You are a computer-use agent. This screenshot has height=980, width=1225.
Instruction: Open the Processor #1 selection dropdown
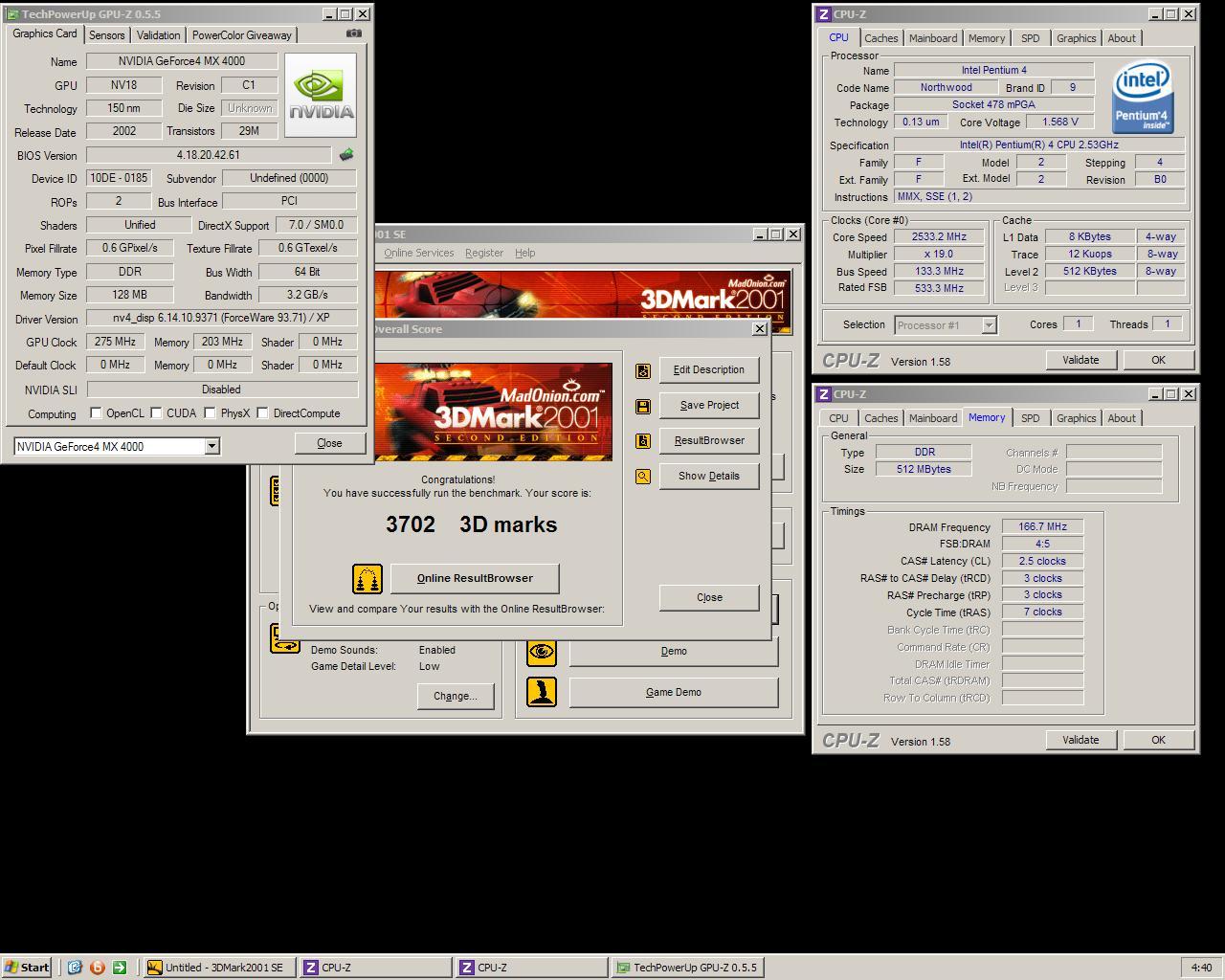[989, 325]
